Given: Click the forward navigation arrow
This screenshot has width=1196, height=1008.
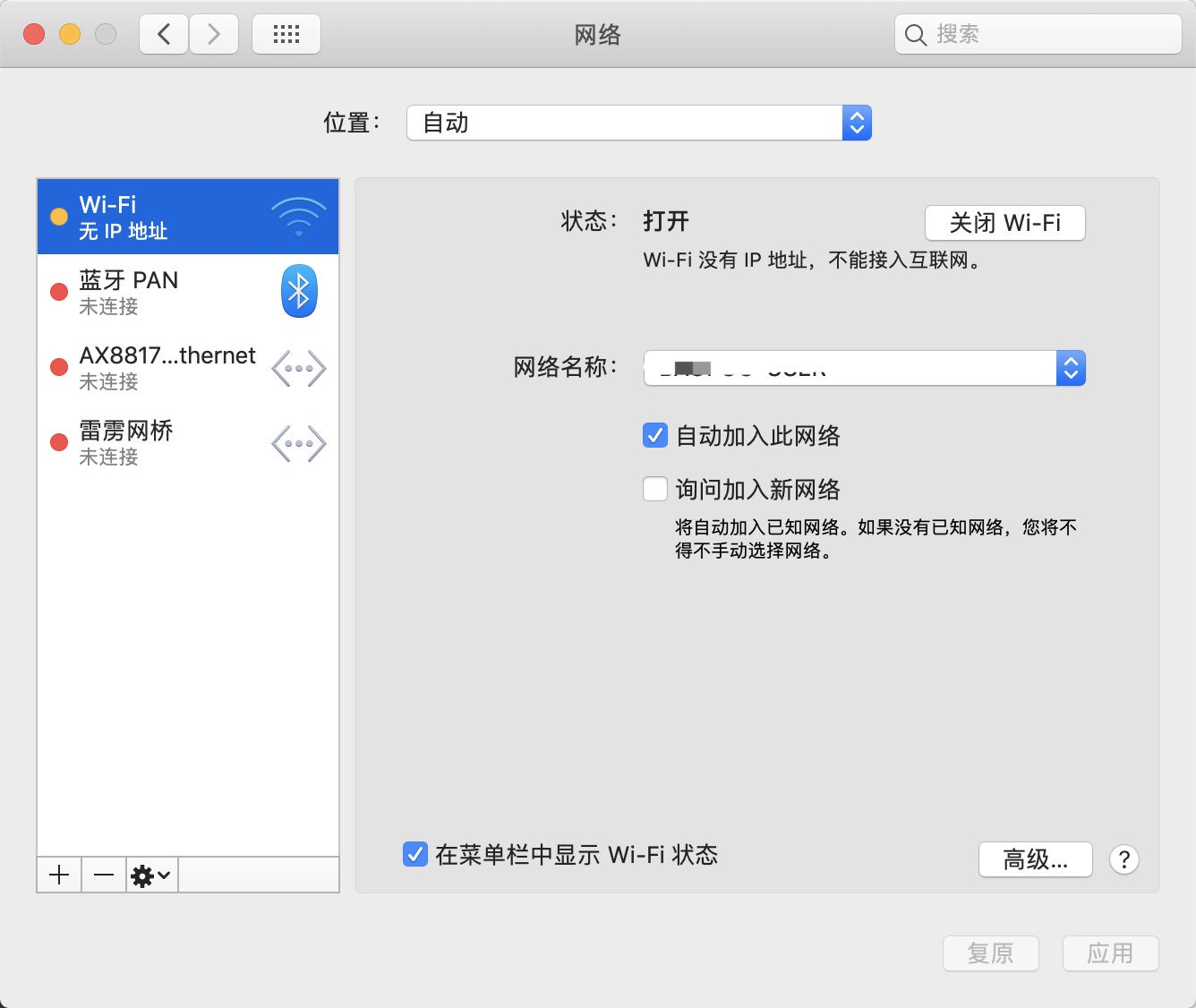Looking at the screenshot, I should click(214, 35).
